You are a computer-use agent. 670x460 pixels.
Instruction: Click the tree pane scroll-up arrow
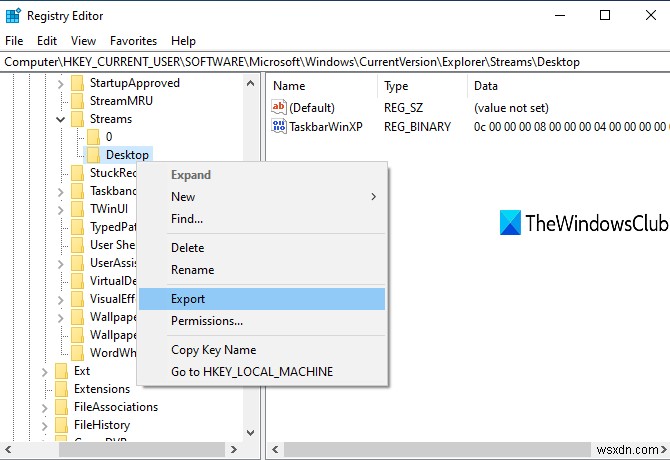point(251,83)
